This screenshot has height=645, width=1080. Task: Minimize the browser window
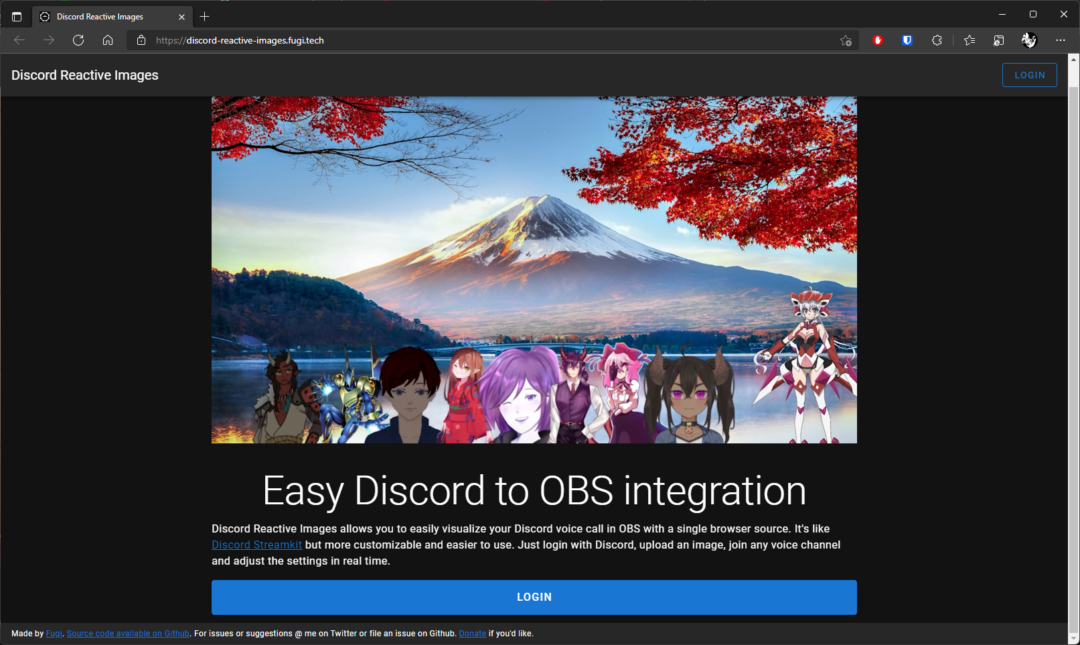coord(1002,14)
